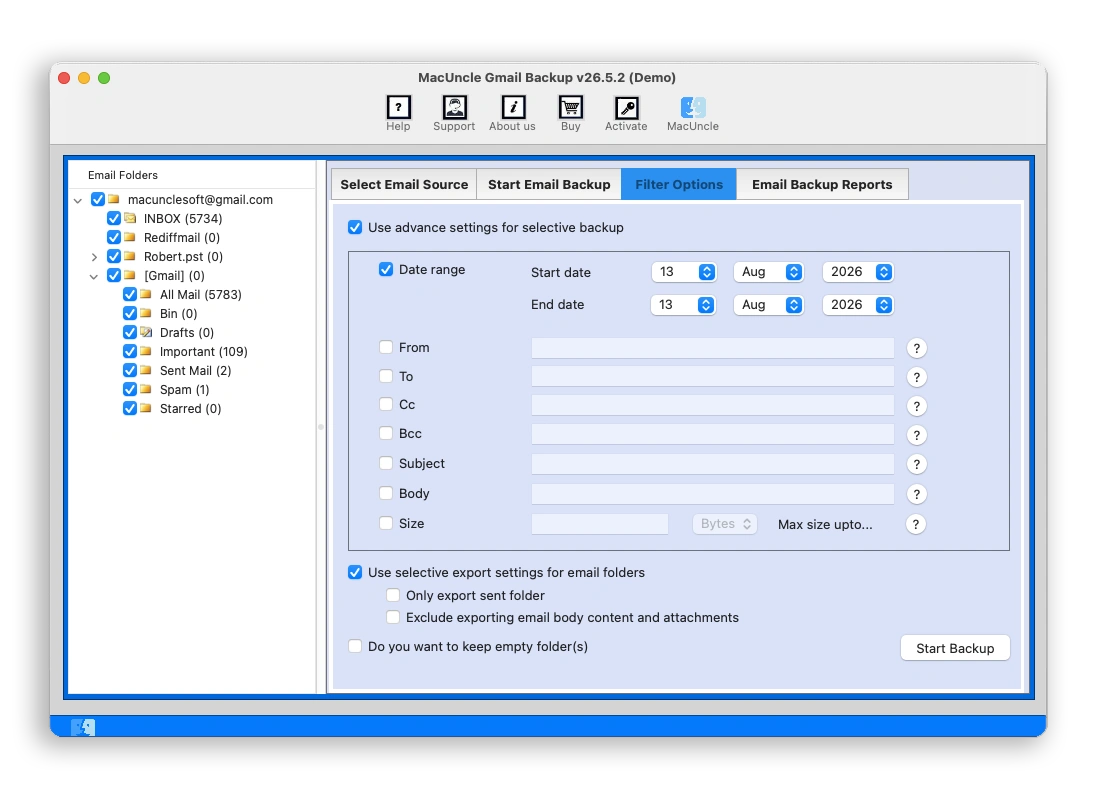
Task: Uncheck Use selective export settings checkbox
Action: (x=355, y=572)
